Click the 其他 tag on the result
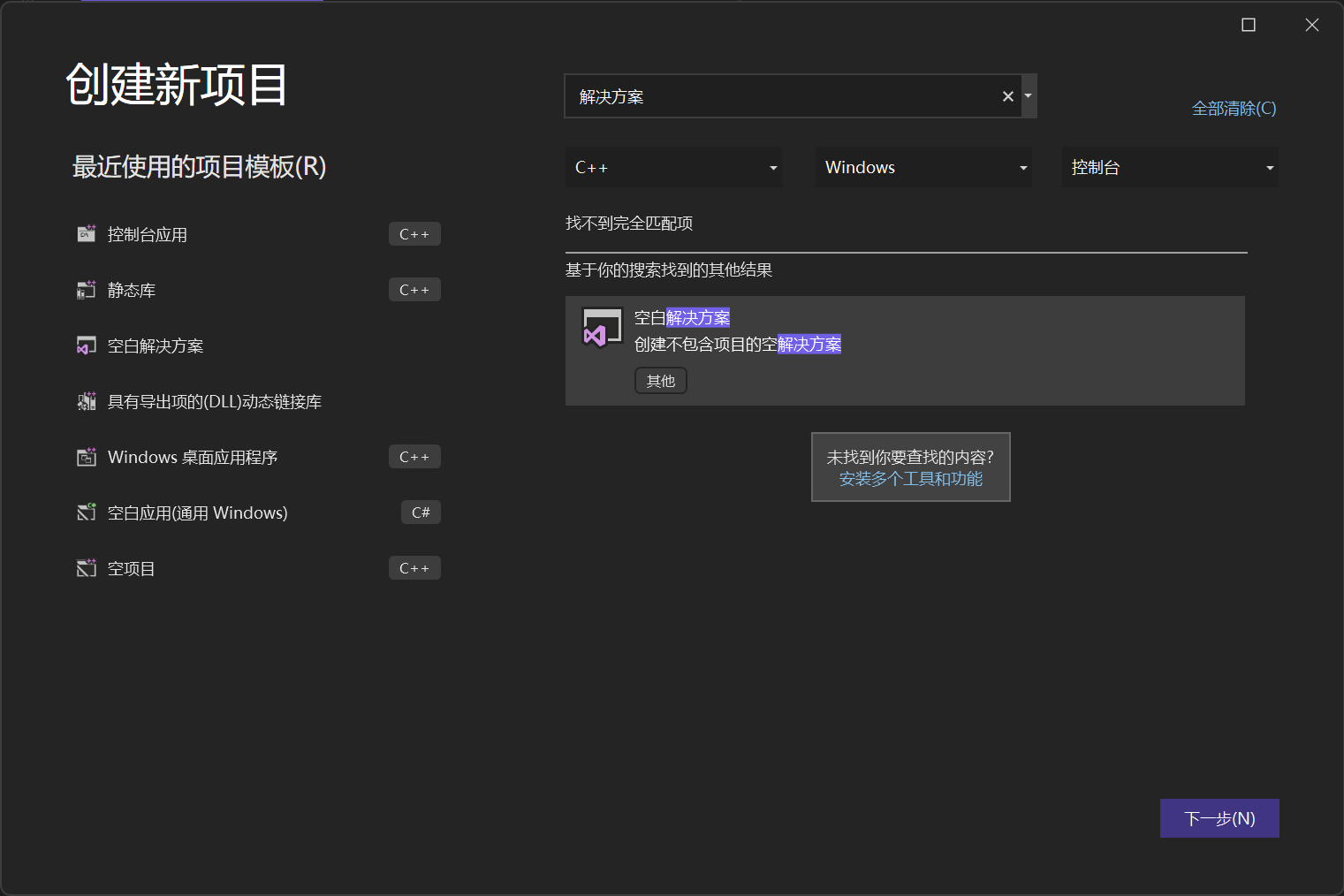This screenshot has width=1344, height=896. 661,381
